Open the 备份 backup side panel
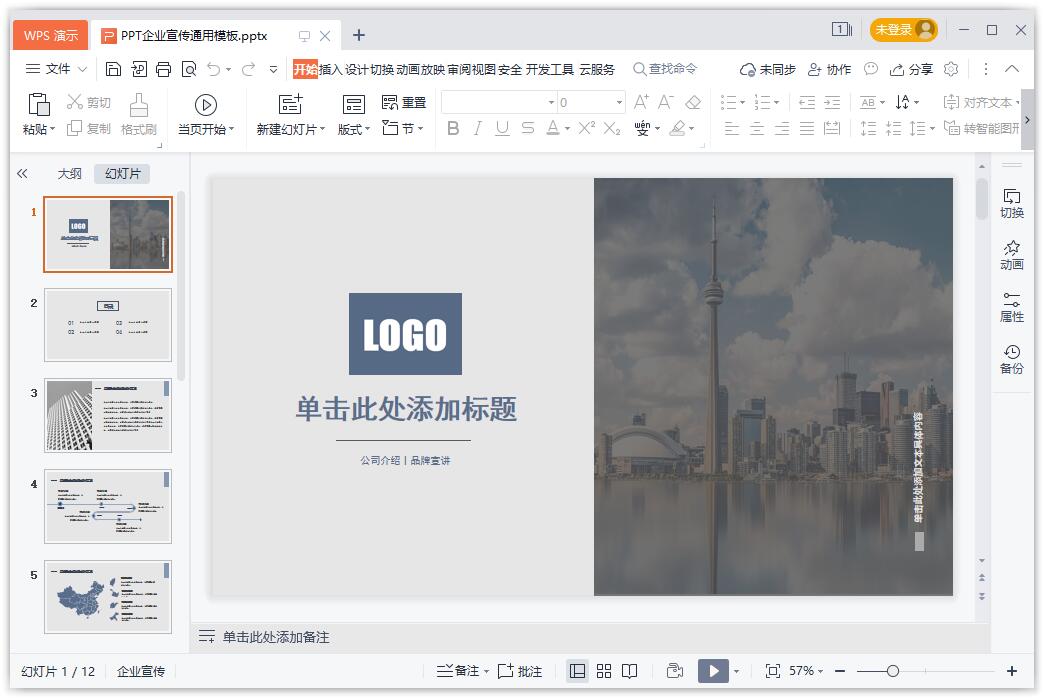The height and width of the screenshot is (698, 1044). [x=1011, y=359]
